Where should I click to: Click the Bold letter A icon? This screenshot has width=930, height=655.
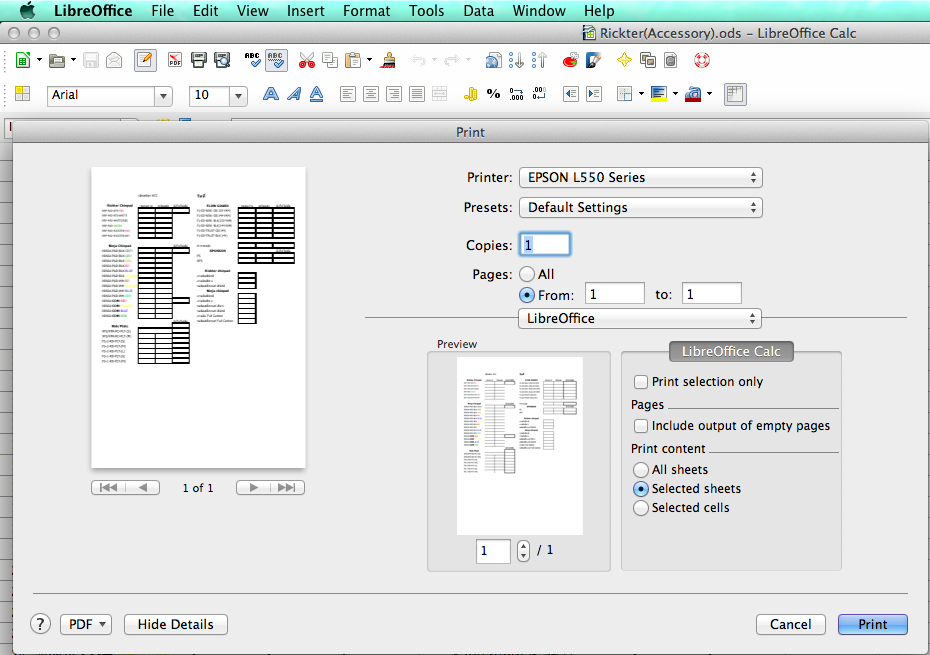point(270,94)
